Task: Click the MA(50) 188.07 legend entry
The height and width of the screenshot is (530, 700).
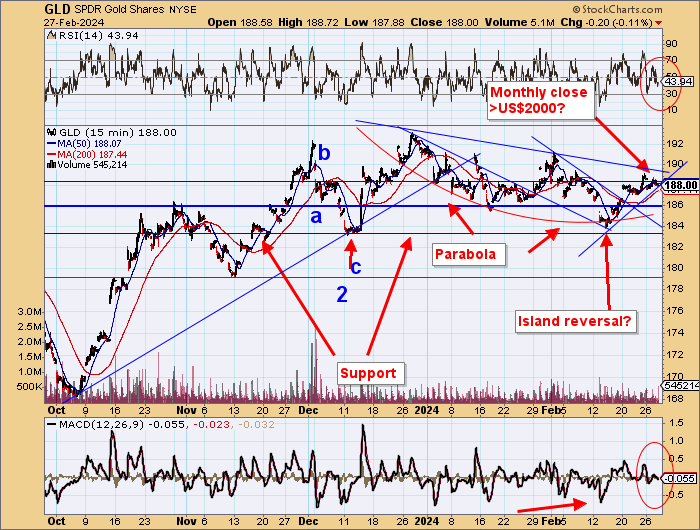Action: pyautogui.click(x=89, y=143)
